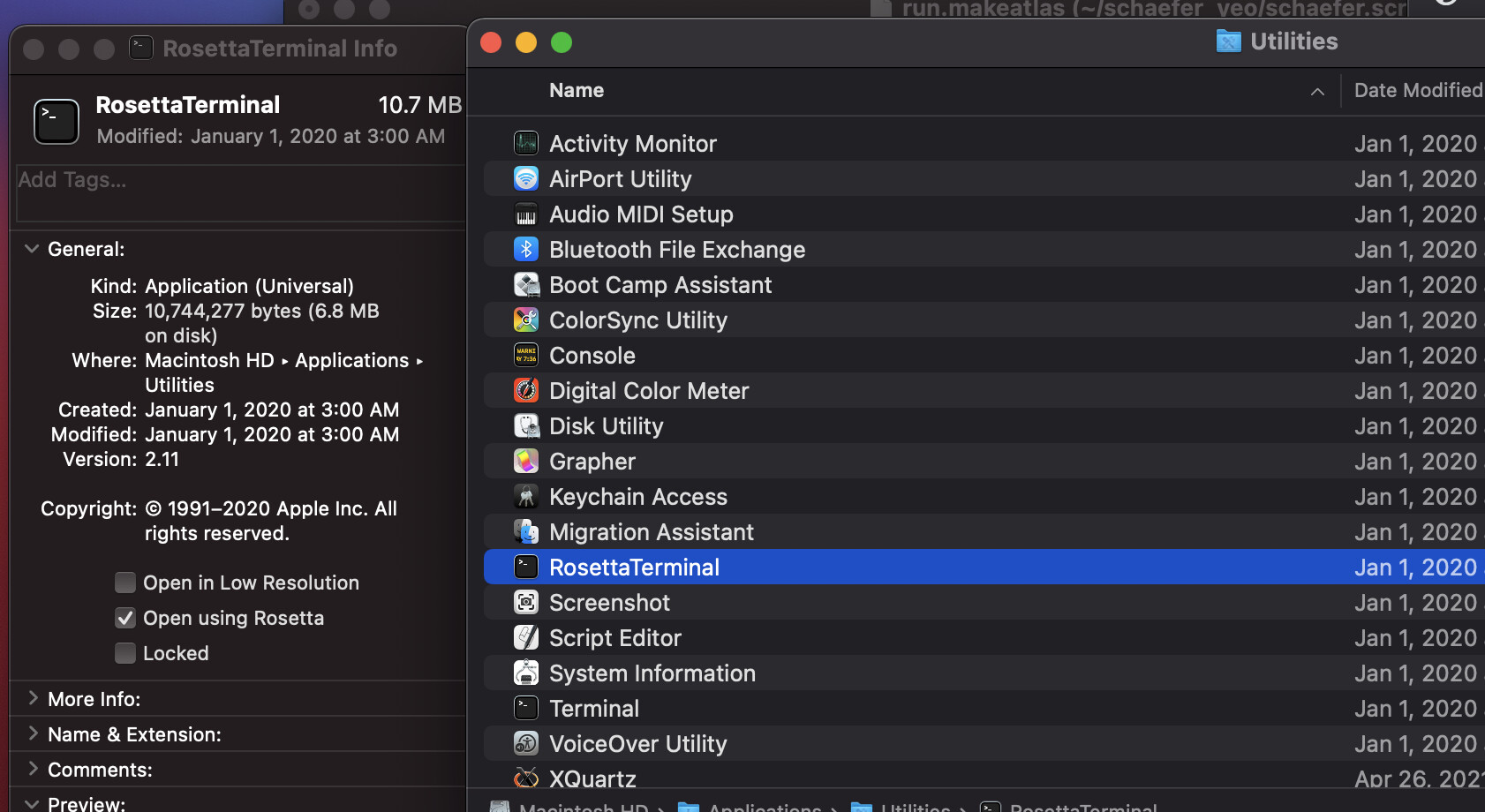Select Audio MIDI Setup in the list
The height and width of the screenshot is (812, 1485).
641,214
